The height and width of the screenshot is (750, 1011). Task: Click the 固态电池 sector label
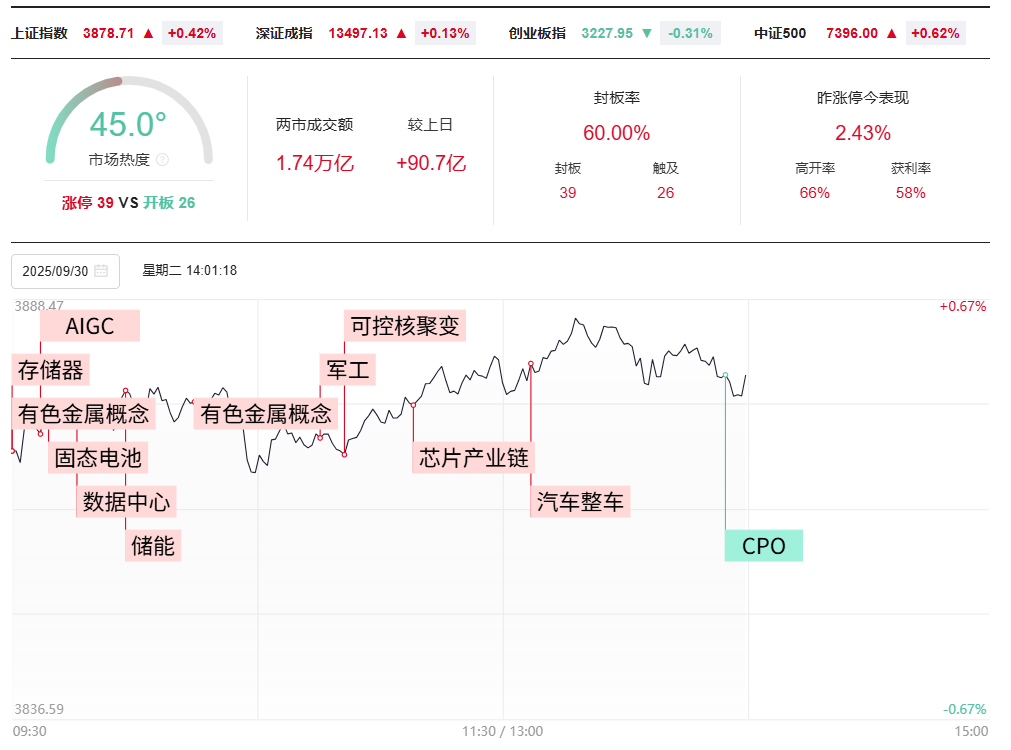[98, 458]
